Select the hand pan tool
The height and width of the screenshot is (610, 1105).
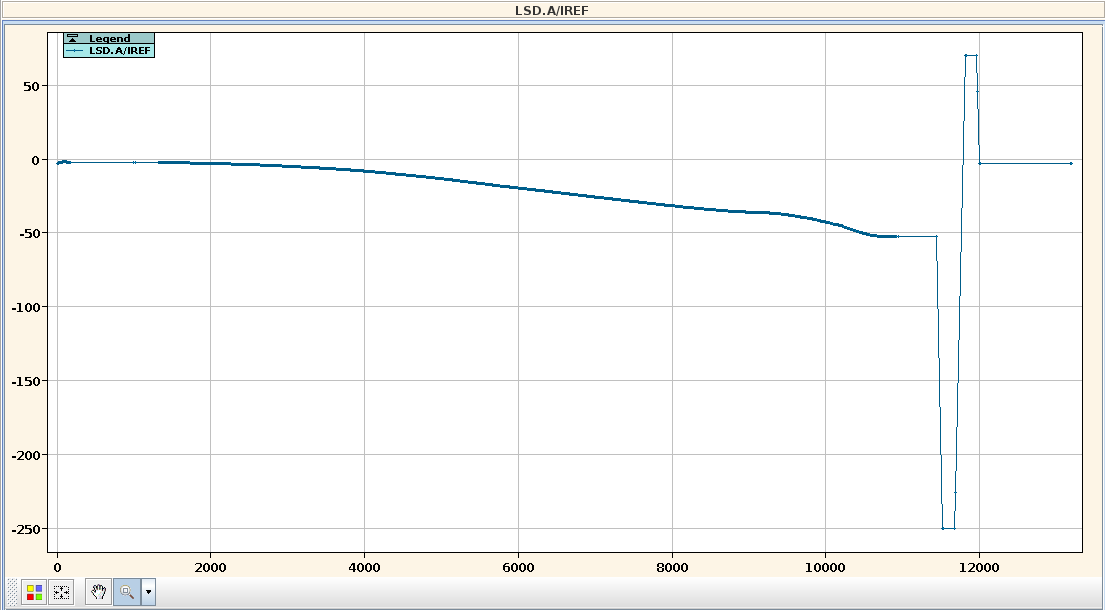(x=98, y=592)
